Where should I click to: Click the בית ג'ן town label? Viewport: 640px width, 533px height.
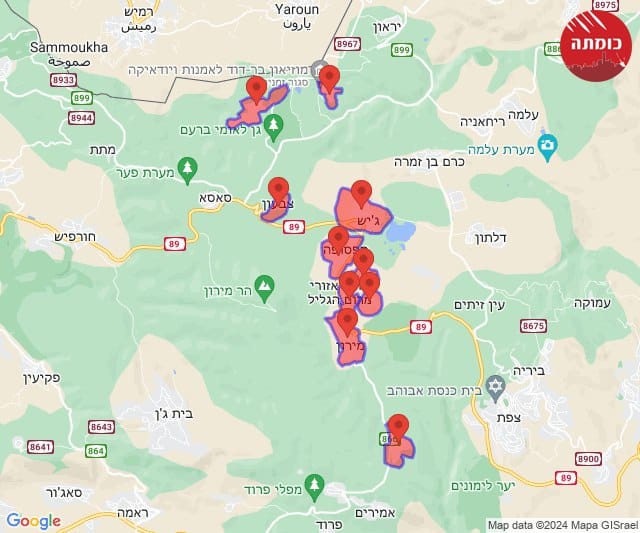pyautogui.click(x=174, y=414)
